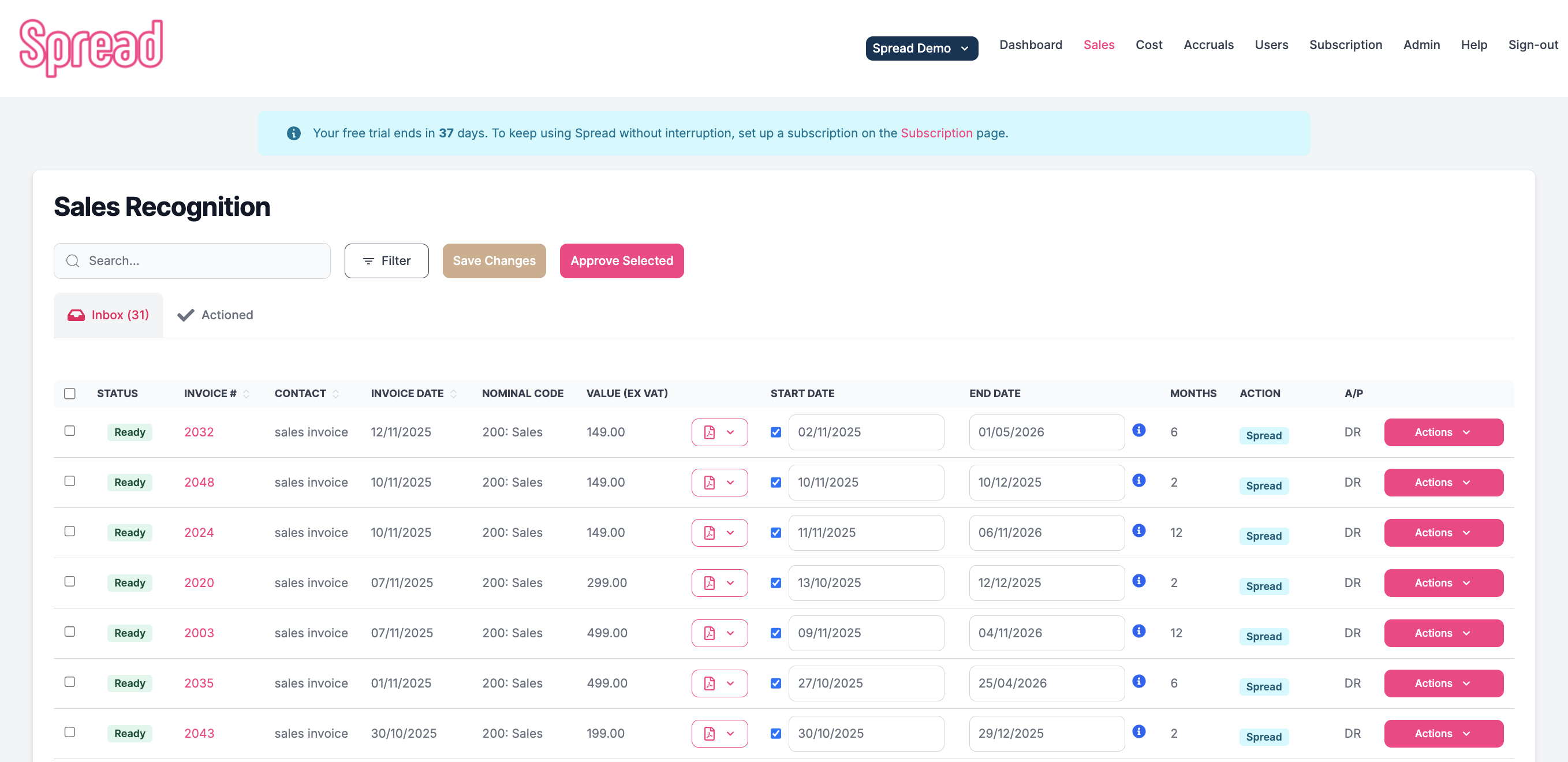Click the end date field for invoice 2020
Screen dimensions: 1568x762
pos(1046,582)
